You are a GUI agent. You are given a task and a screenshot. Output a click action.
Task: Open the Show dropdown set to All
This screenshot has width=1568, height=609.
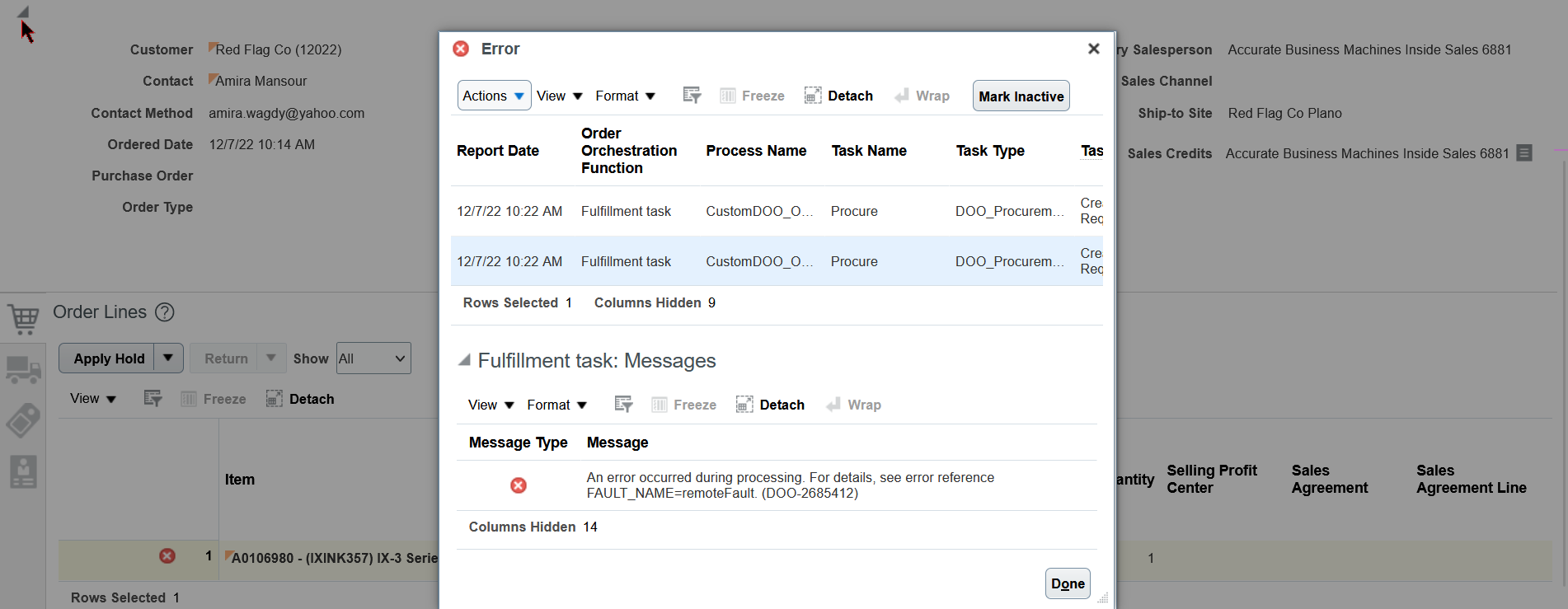click(x=373, y=358)
